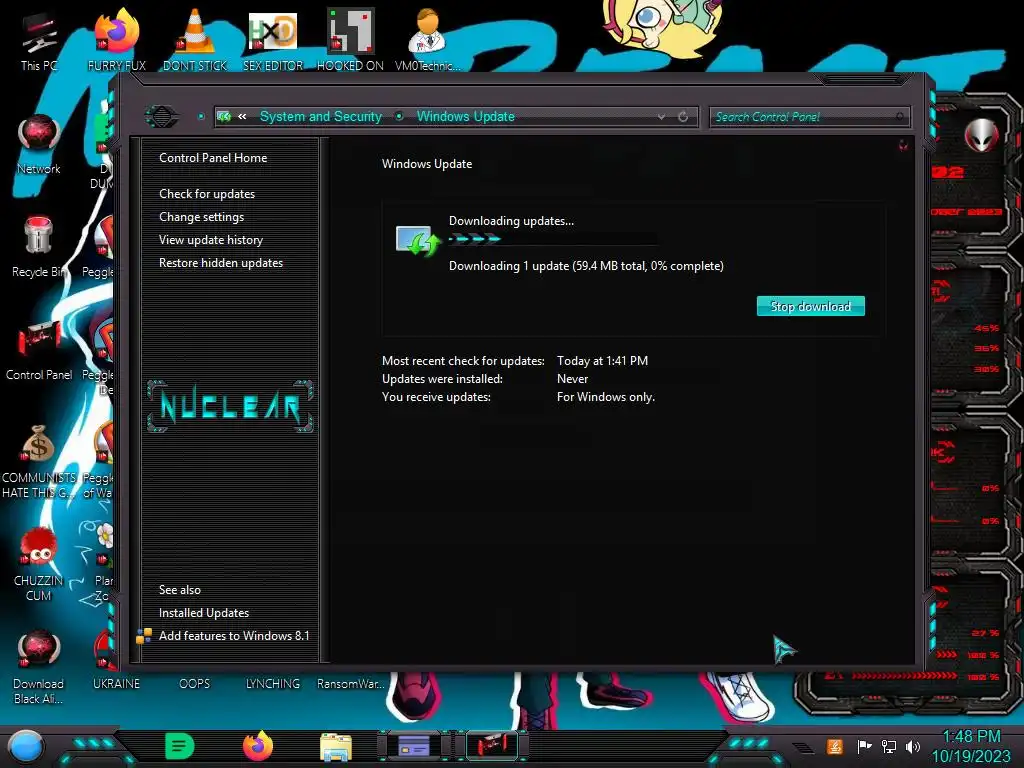Click the Never installed value text
Image resolution: width=1024 pixels, height=768 pixels.
(x=572, y=379)
